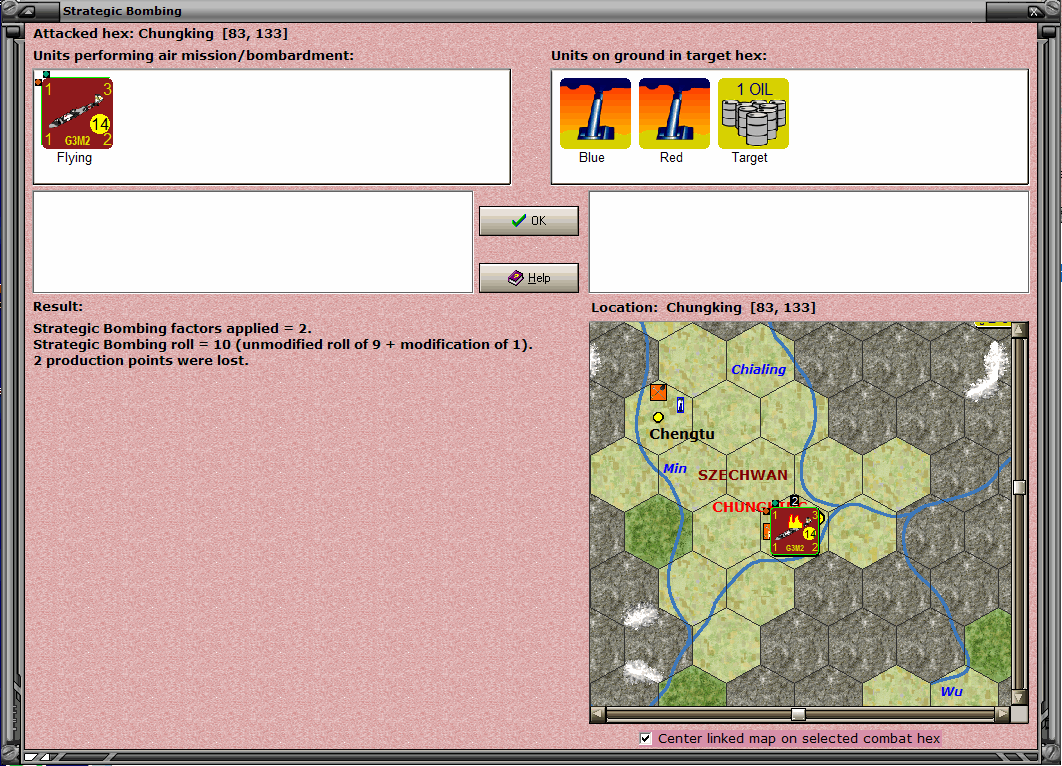Click the G3M2 bomber counter on the Chungking map hex
This screenshot has width=1062, height=766.
coord(794,531)
